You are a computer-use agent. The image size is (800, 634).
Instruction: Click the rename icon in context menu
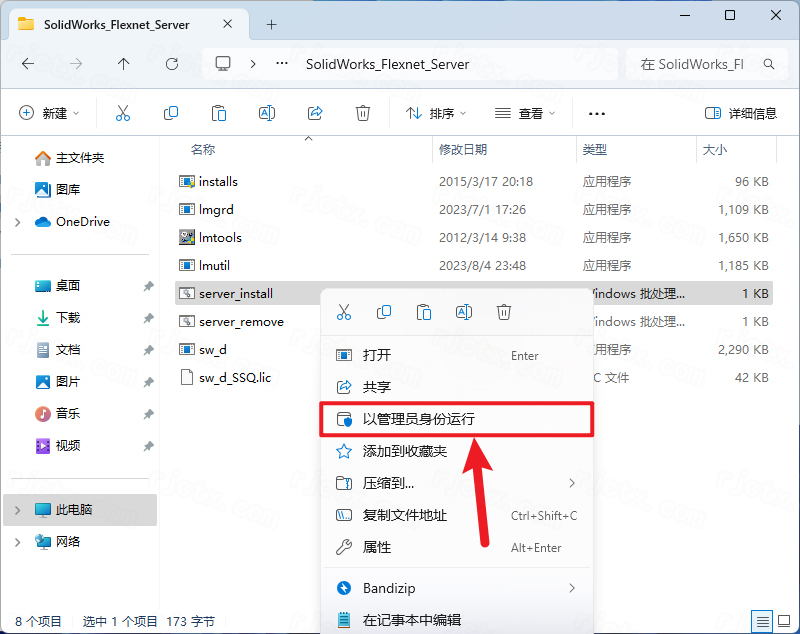point(464,312)
